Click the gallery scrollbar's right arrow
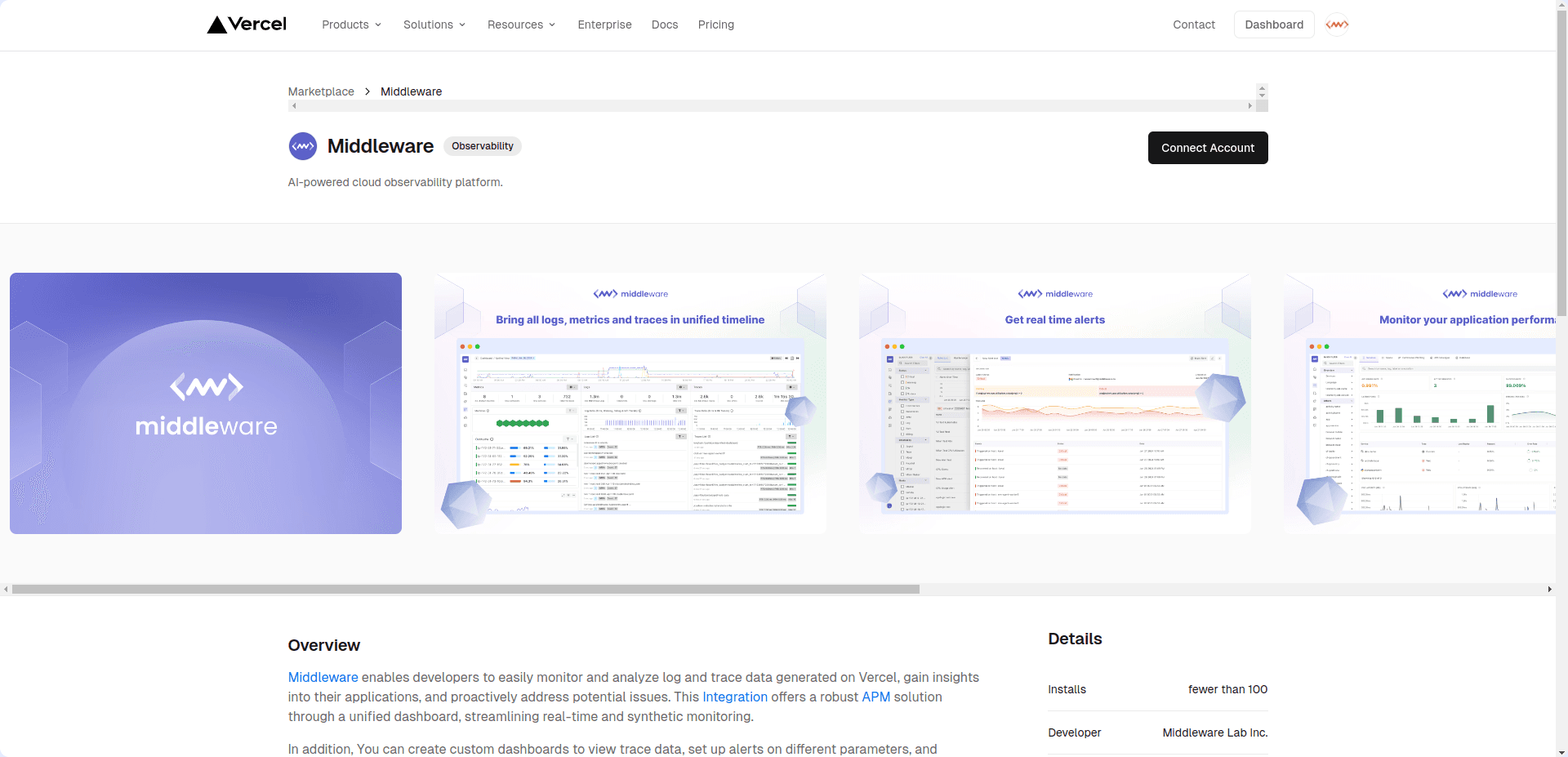 point(1549,589)
